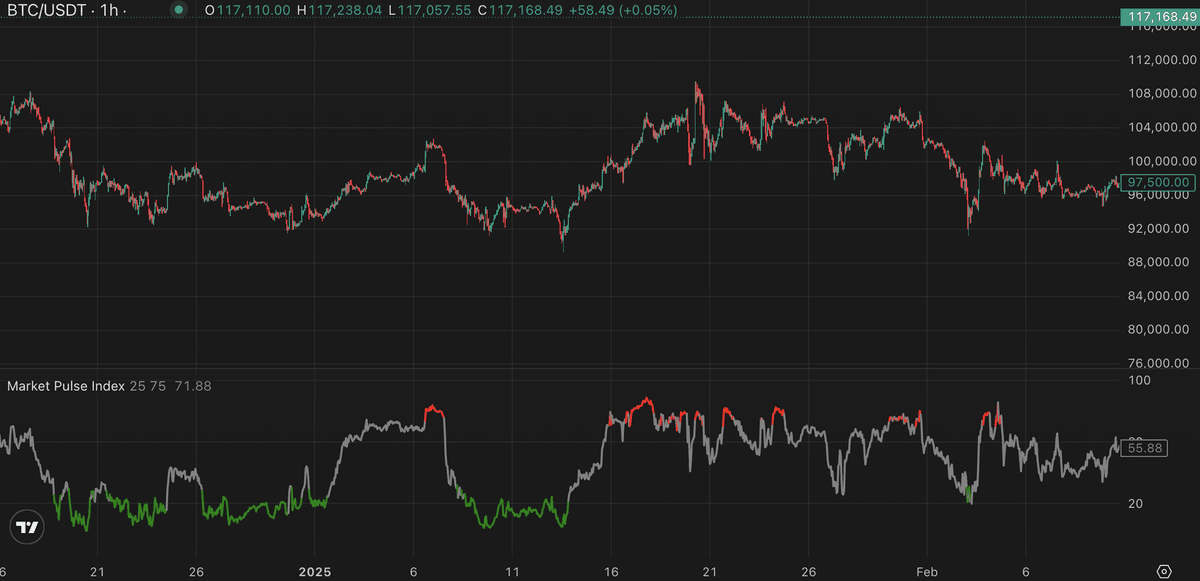The width and height of the screenshot is (1200, 581).
Task: Click the open price value O117,110.00
Action: tap(248, 10)
